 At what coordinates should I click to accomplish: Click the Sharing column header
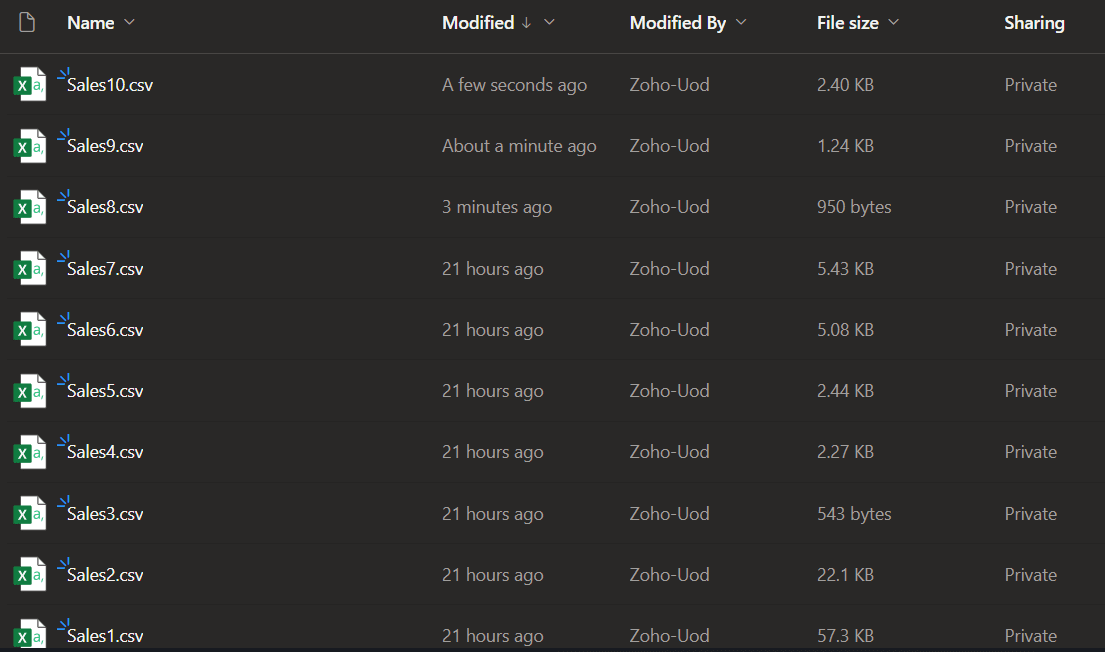click(1034, 22)
